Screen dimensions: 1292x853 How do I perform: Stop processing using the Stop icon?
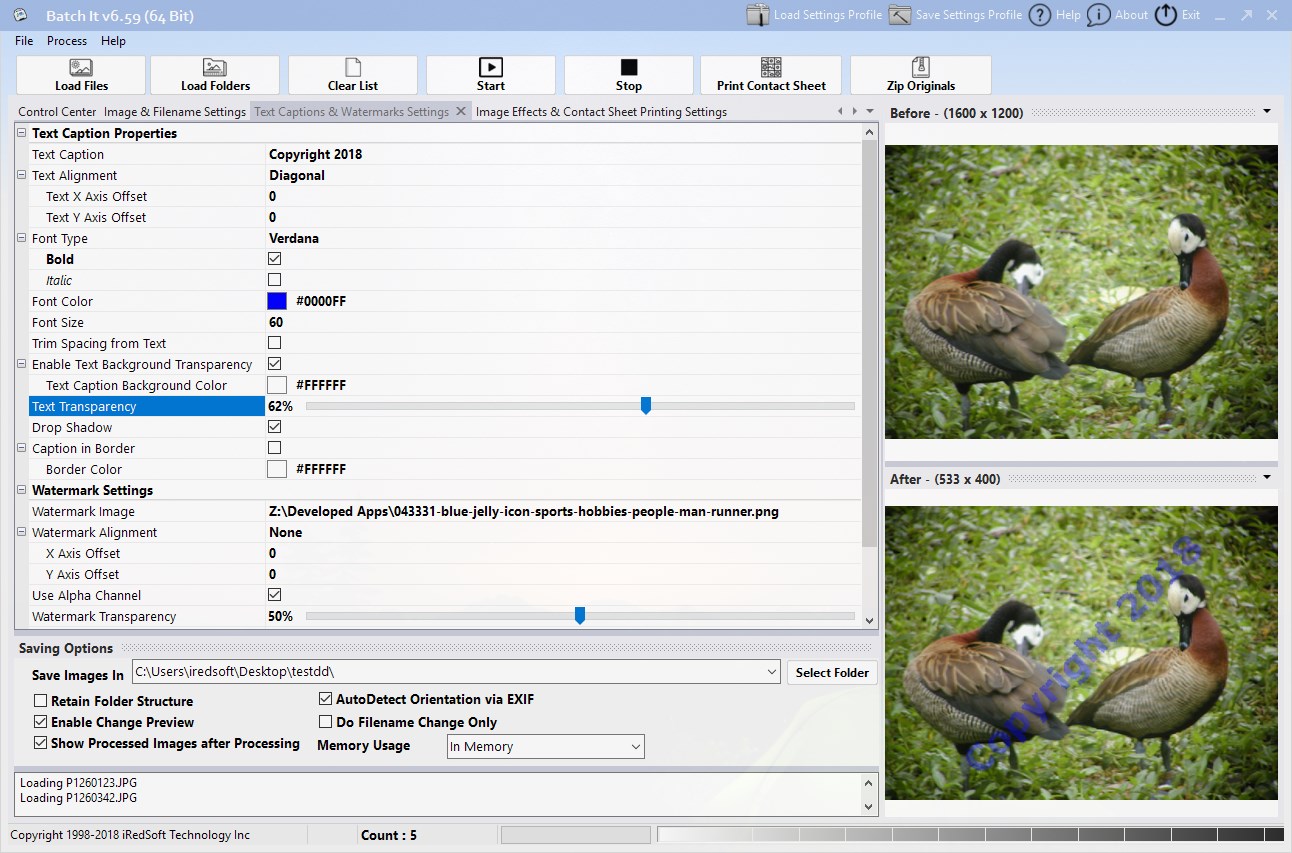click(629, 75)
